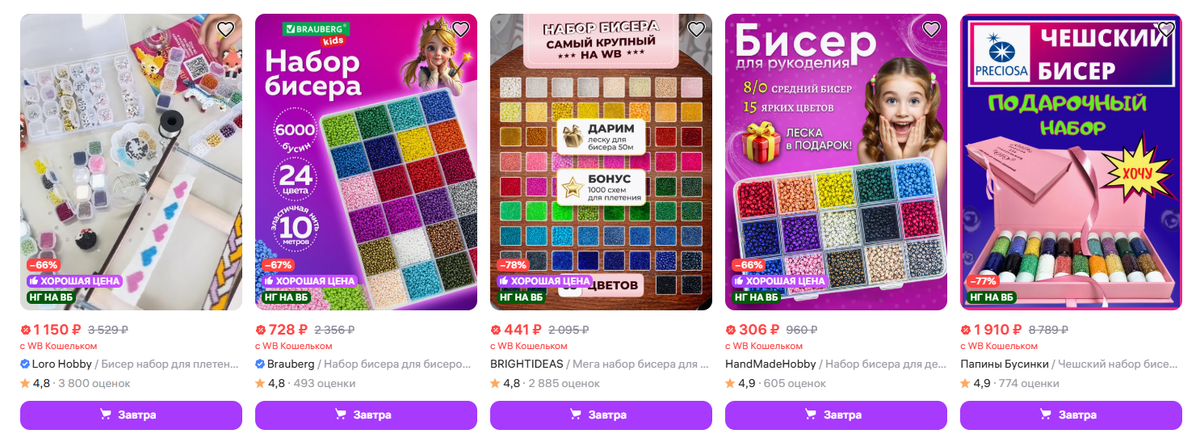Favorite the Loro Hobby bead set with heart icon

click(x=226, y=29)
